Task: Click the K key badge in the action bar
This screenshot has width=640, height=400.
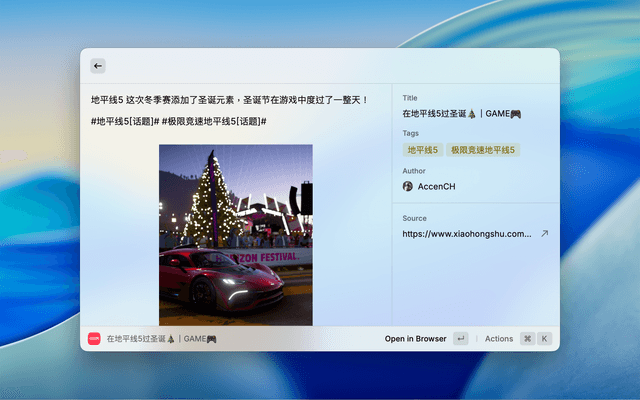Action: (545, 339)
